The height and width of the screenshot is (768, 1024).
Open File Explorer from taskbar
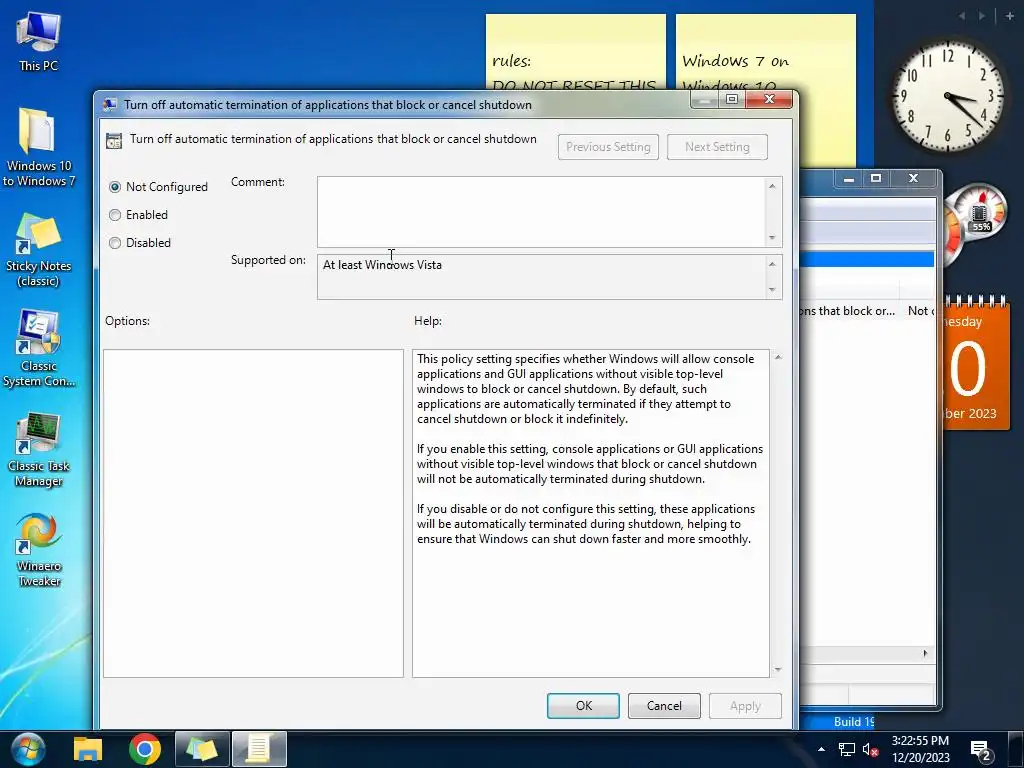coord(88,749)
